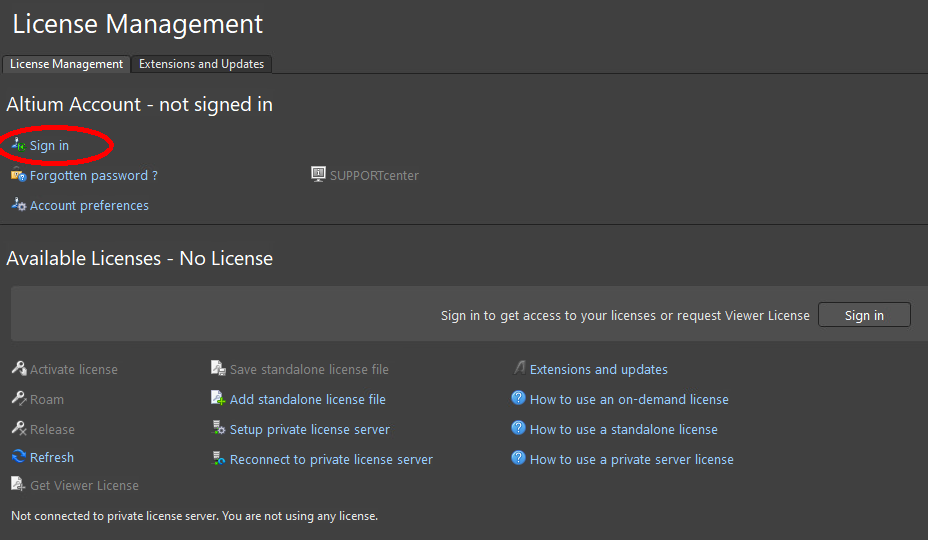Viewport: 928px width, 540px height.
Task: Click Add standalone license file link
Action: (308, 400)
